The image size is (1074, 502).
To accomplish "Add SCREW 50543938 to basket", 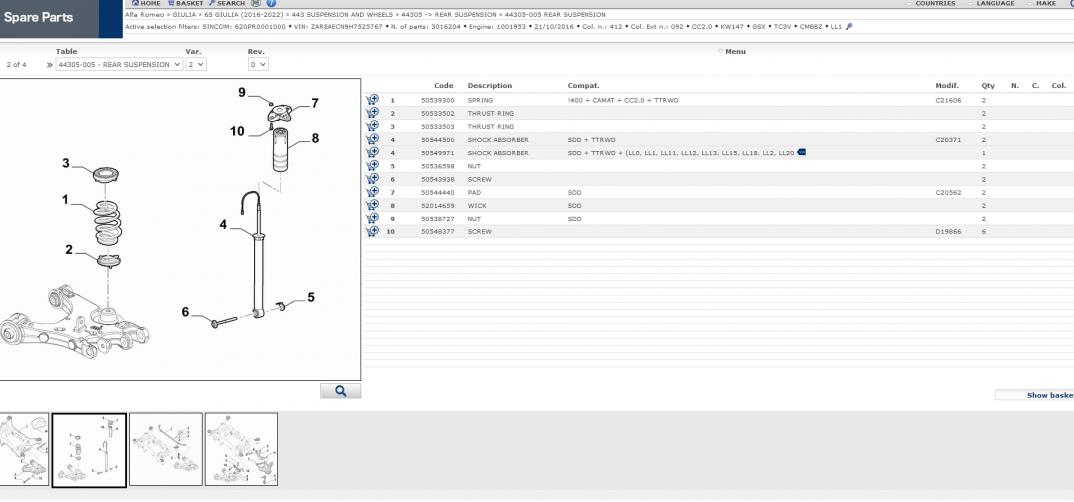I will point(372,179).
